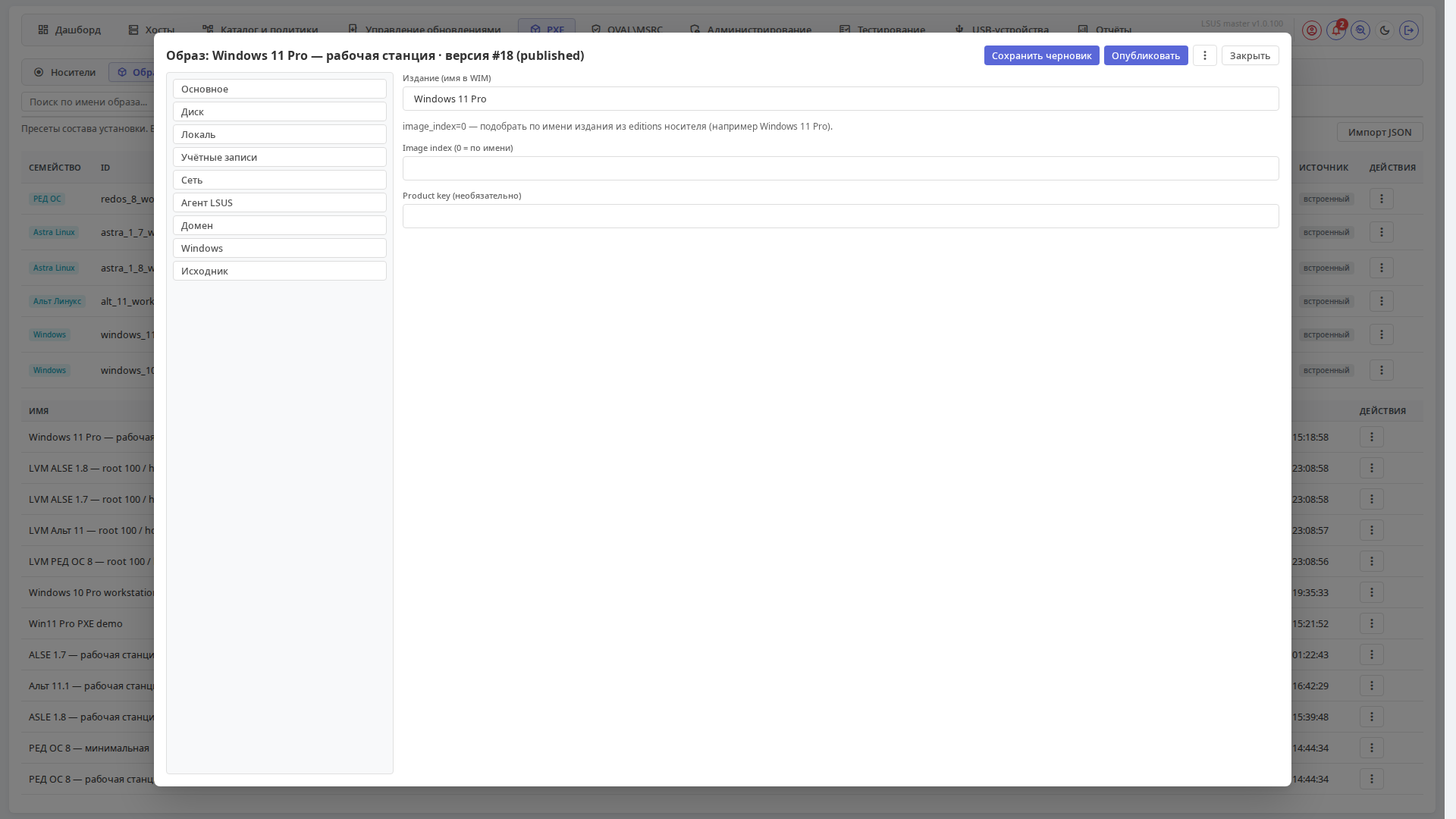Open actions menu for the windows_11 preset row
The height and width of the screenshot is (819, 1456).
pyautogui.click(x=1382, y=334)
